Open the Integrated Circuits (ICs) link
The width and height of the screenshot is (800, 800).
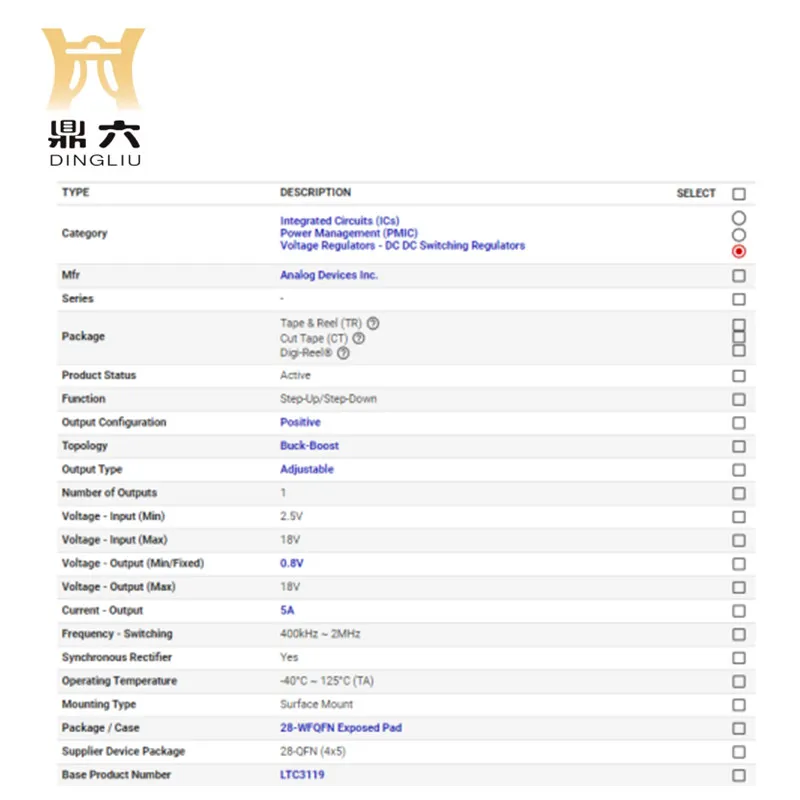[x=339, y=220]
